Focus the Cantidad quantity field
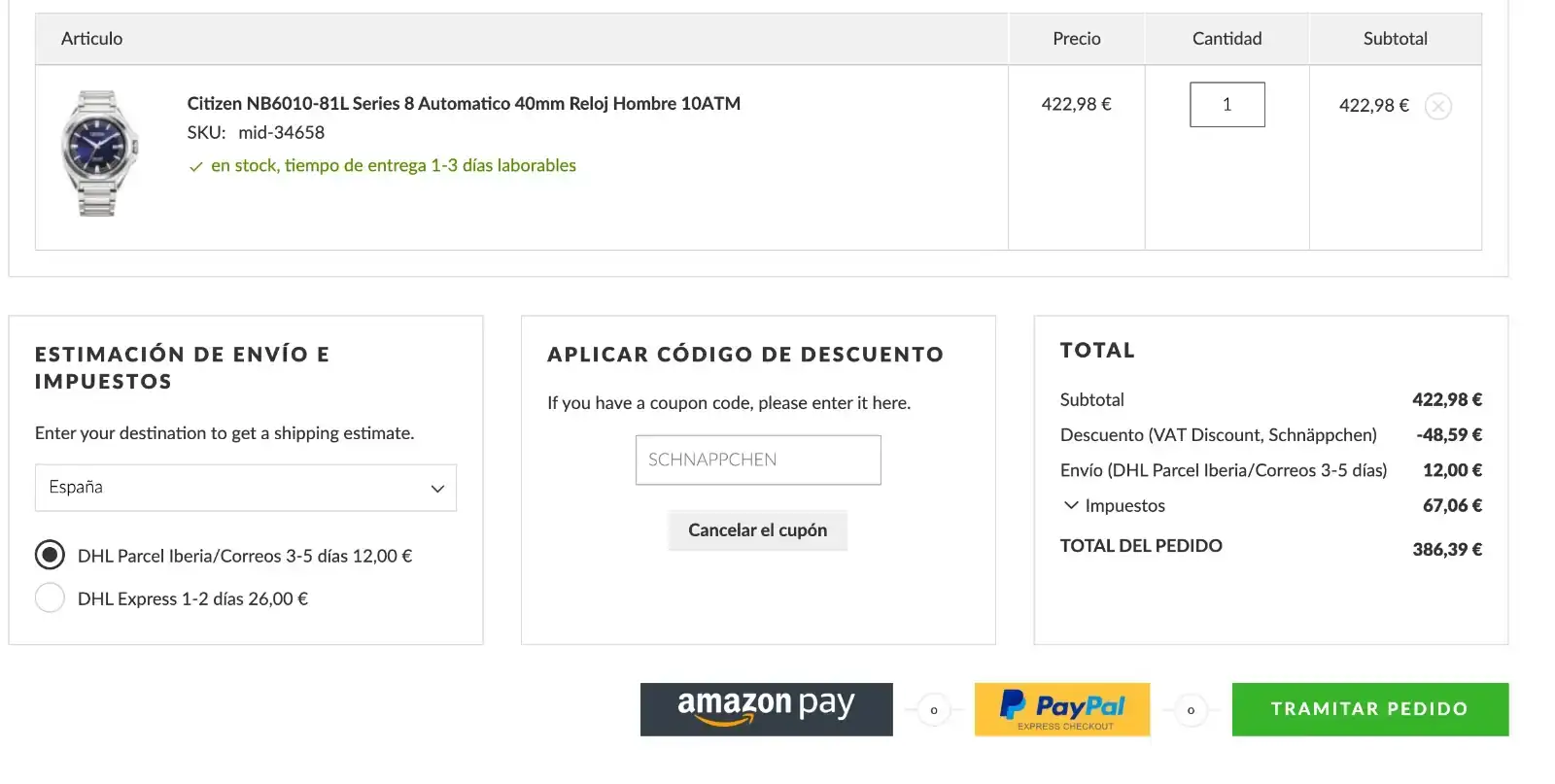This screenshot has width=1555, height=784. click(1227, 105)
